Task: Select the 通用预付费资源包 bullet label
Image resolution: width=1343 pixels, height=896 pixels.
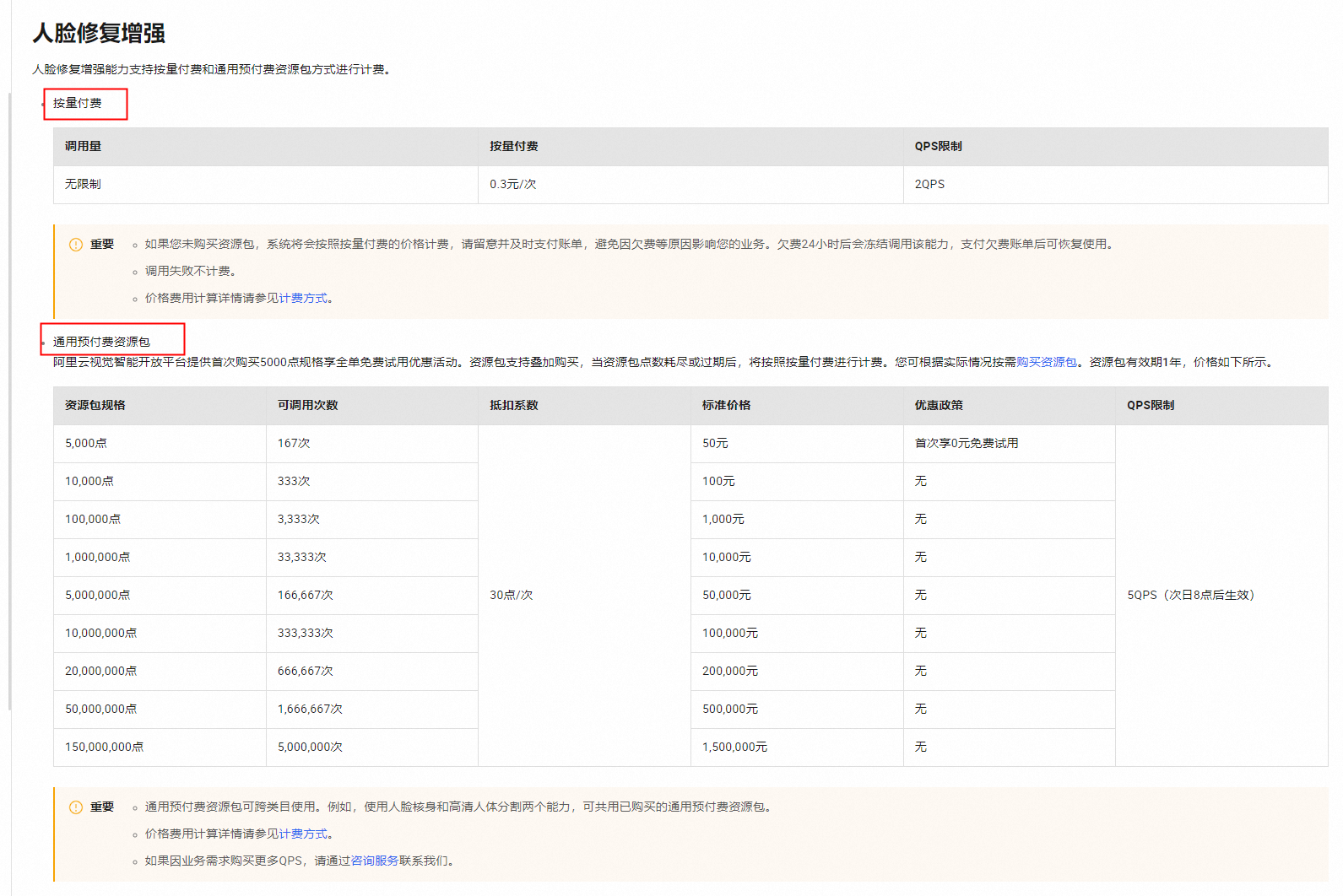Action: coord(101,342)
